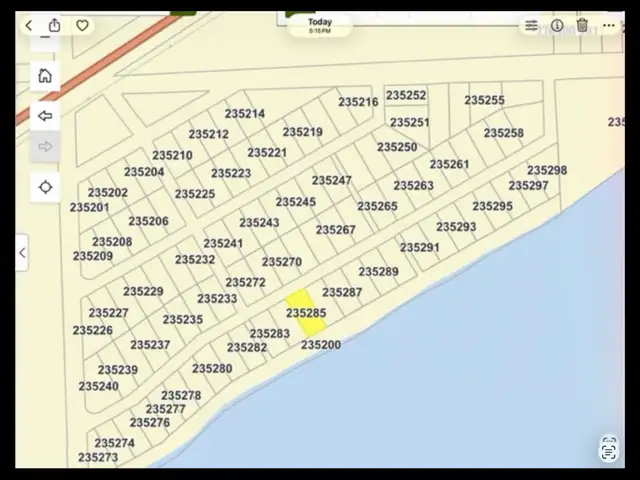Click parcel label 235280
Image resolution: width=640 pixels, height=480 pixels.
coord(212,369)
